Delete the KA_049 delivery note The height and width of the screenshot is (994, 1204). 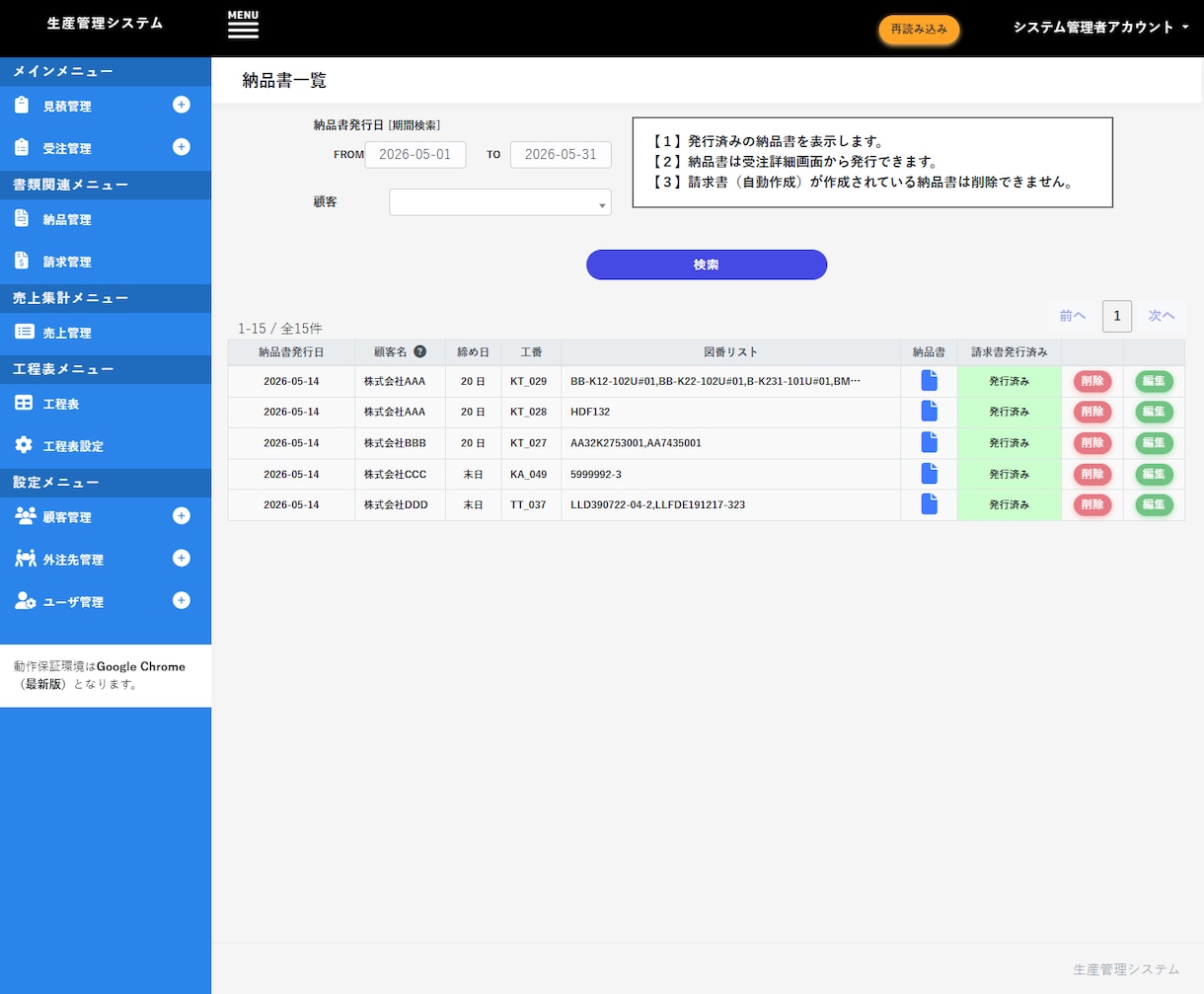[1092, 474]
